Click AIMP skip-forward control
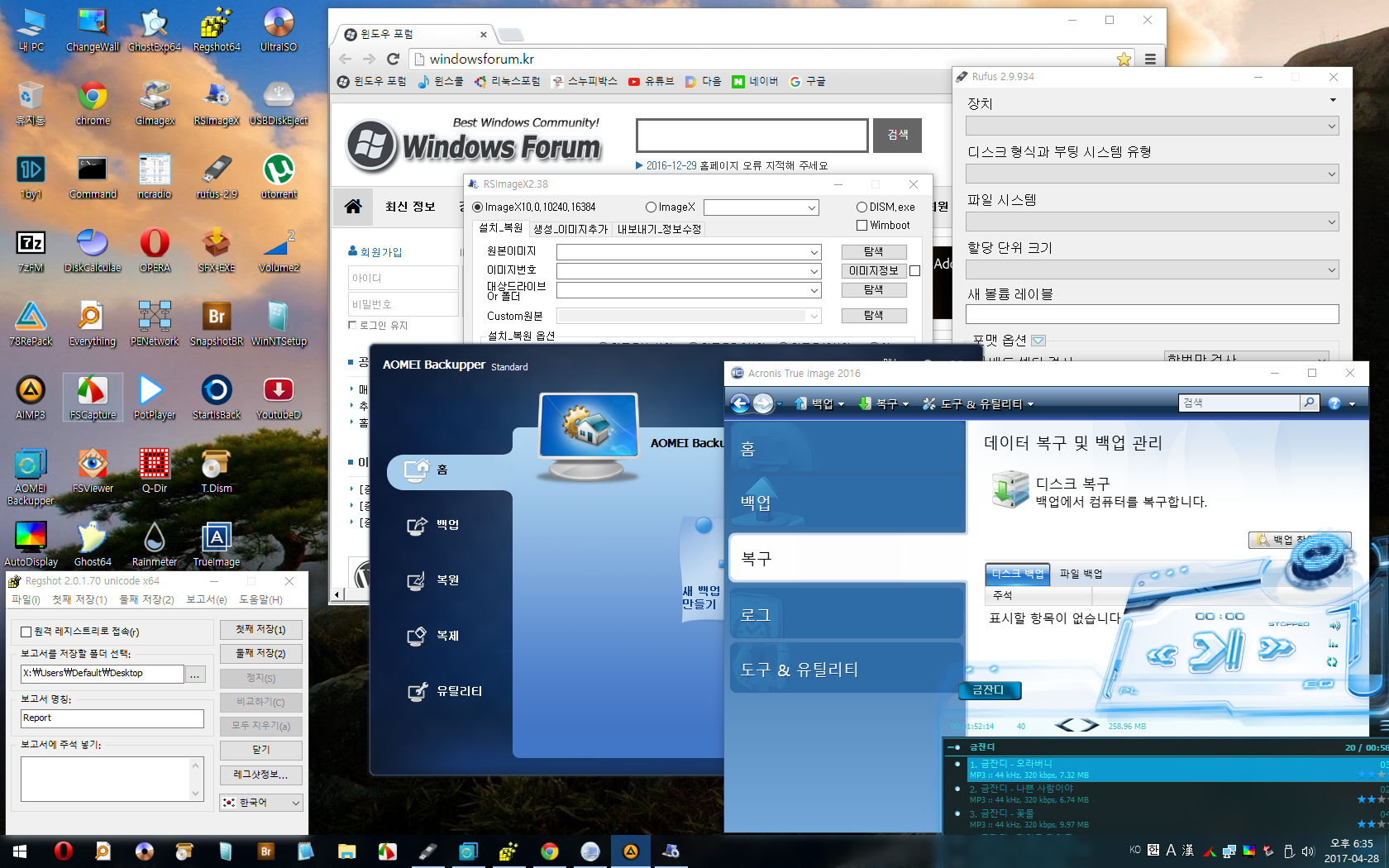This screenshot has height=868, width=1389. [1276, 651]
